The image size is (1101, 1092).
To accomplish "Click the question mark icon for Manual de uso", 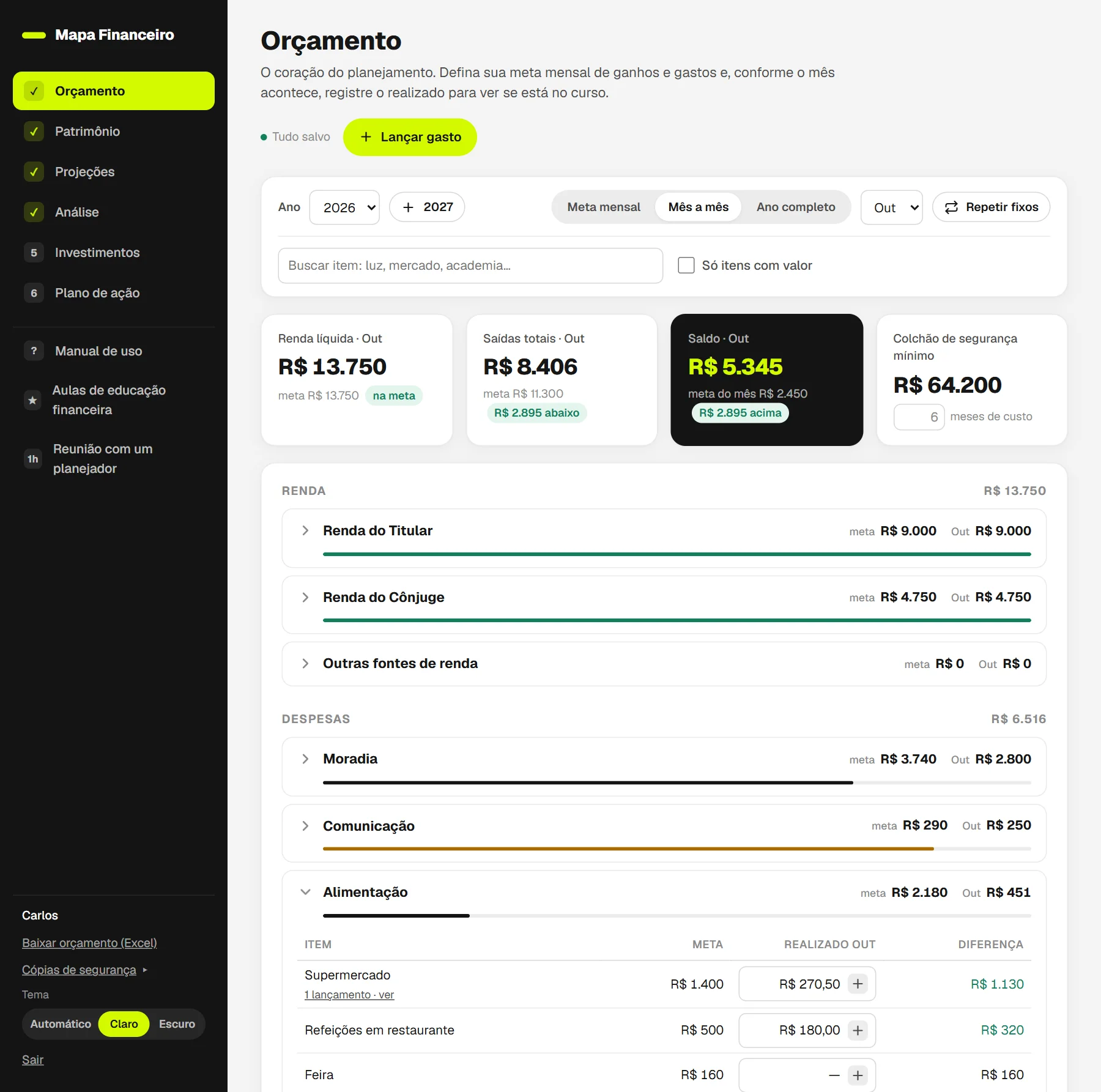I will (34, 351).
